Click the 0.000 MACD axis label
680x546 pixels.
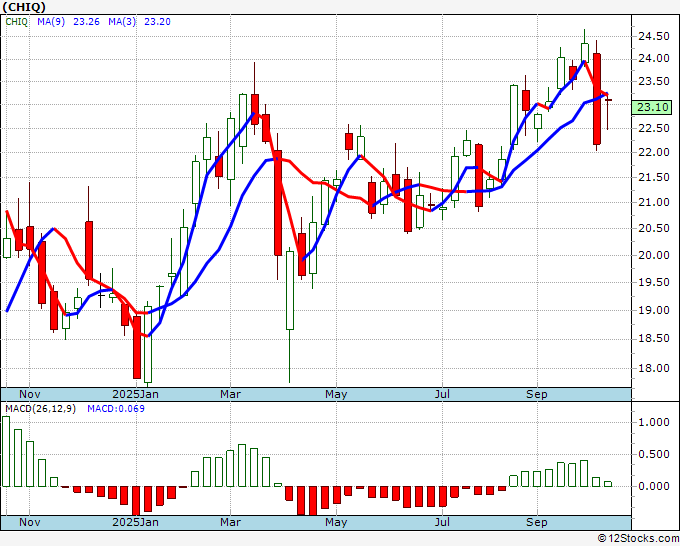pyautogui.click(x=654, y=486)
